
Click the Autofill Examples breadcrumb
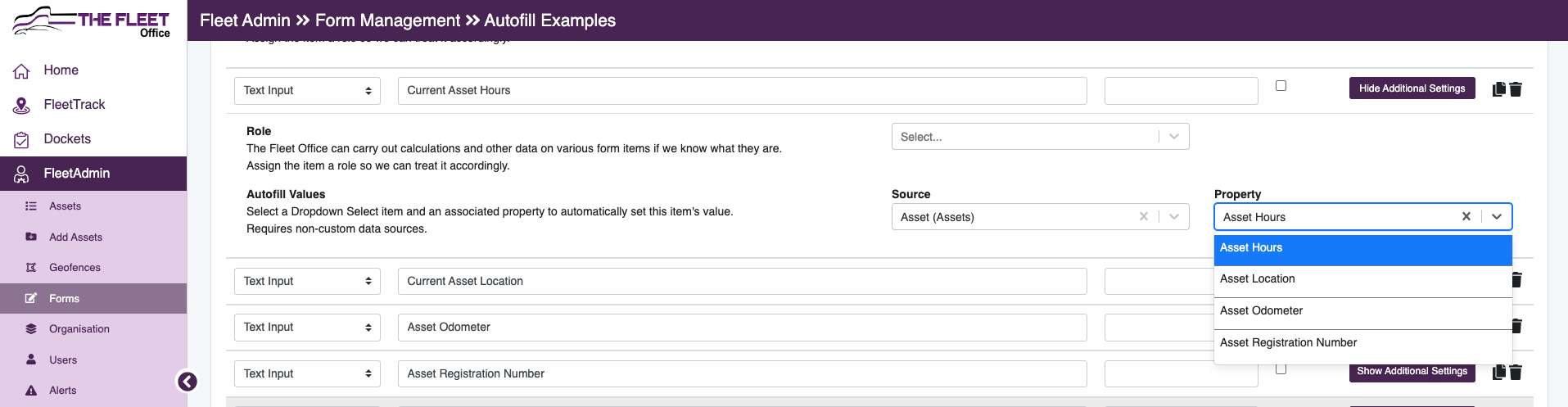(x=549, y=20)
